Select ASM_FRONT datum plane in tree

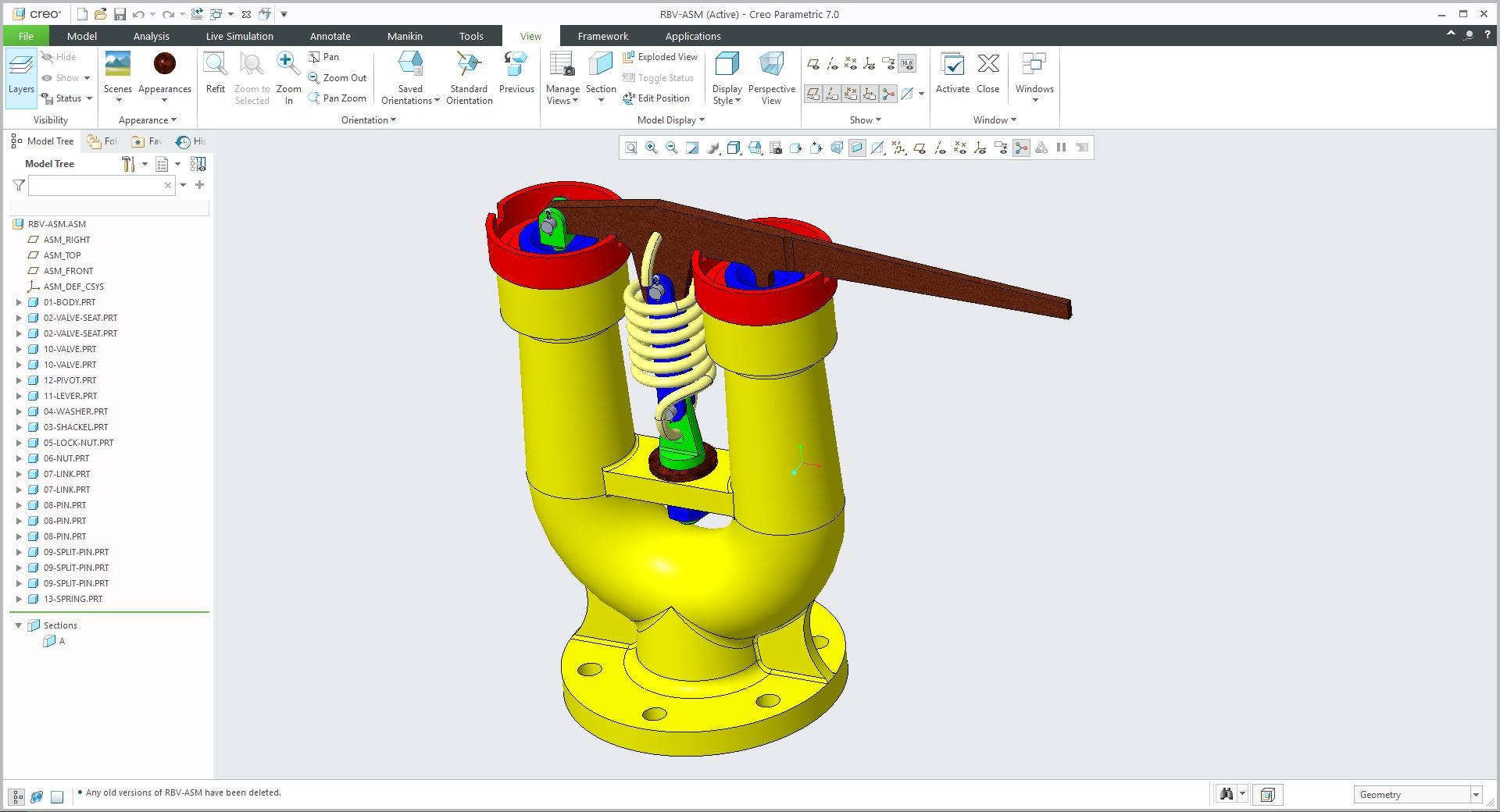click(x=68, y=271)
